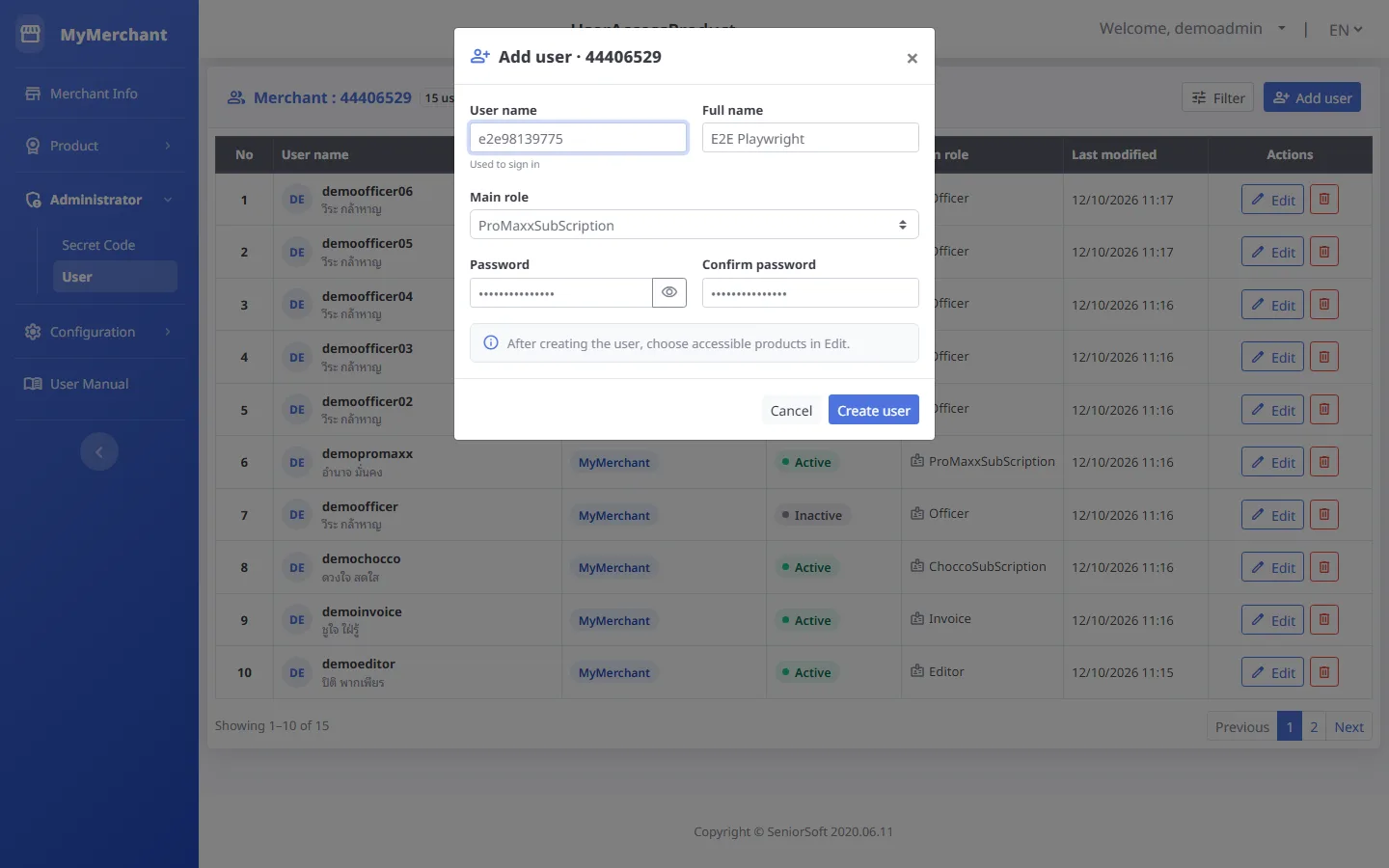Click the MyMerchant store logo icon

tap(31, 34)
